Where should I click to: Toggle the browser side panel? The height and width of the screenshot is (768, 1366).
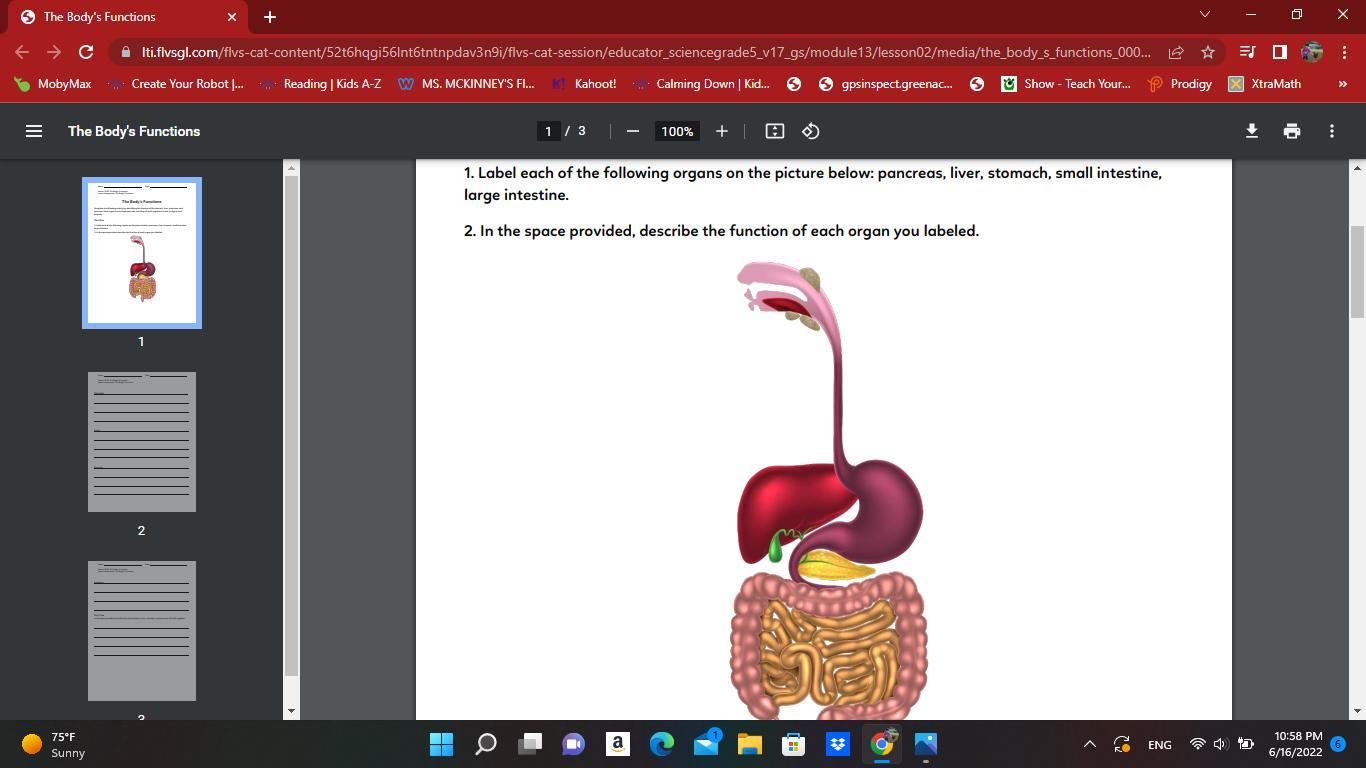pos(1279,52)
